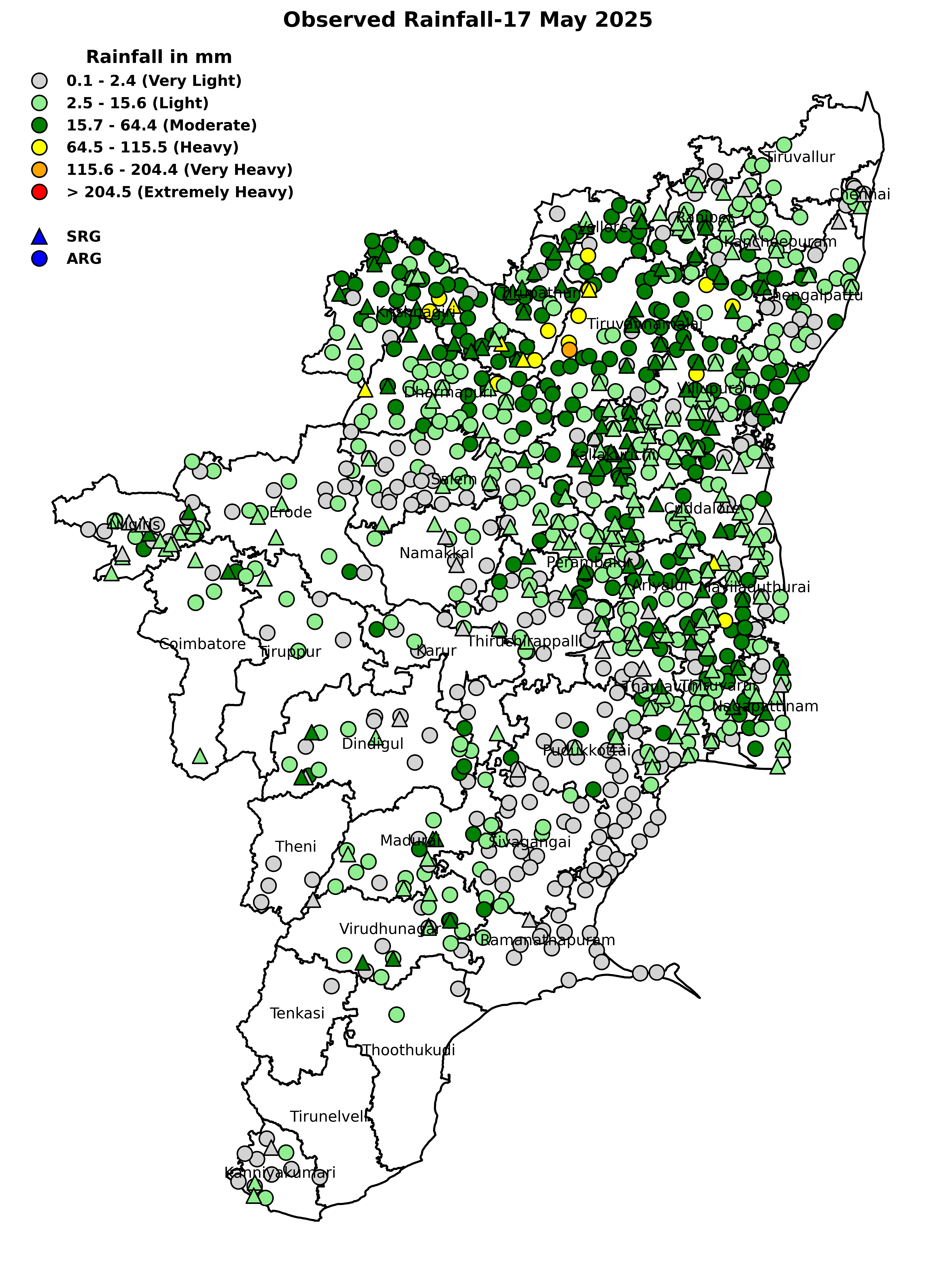Click the Namakkal district label

coord(436,553)
